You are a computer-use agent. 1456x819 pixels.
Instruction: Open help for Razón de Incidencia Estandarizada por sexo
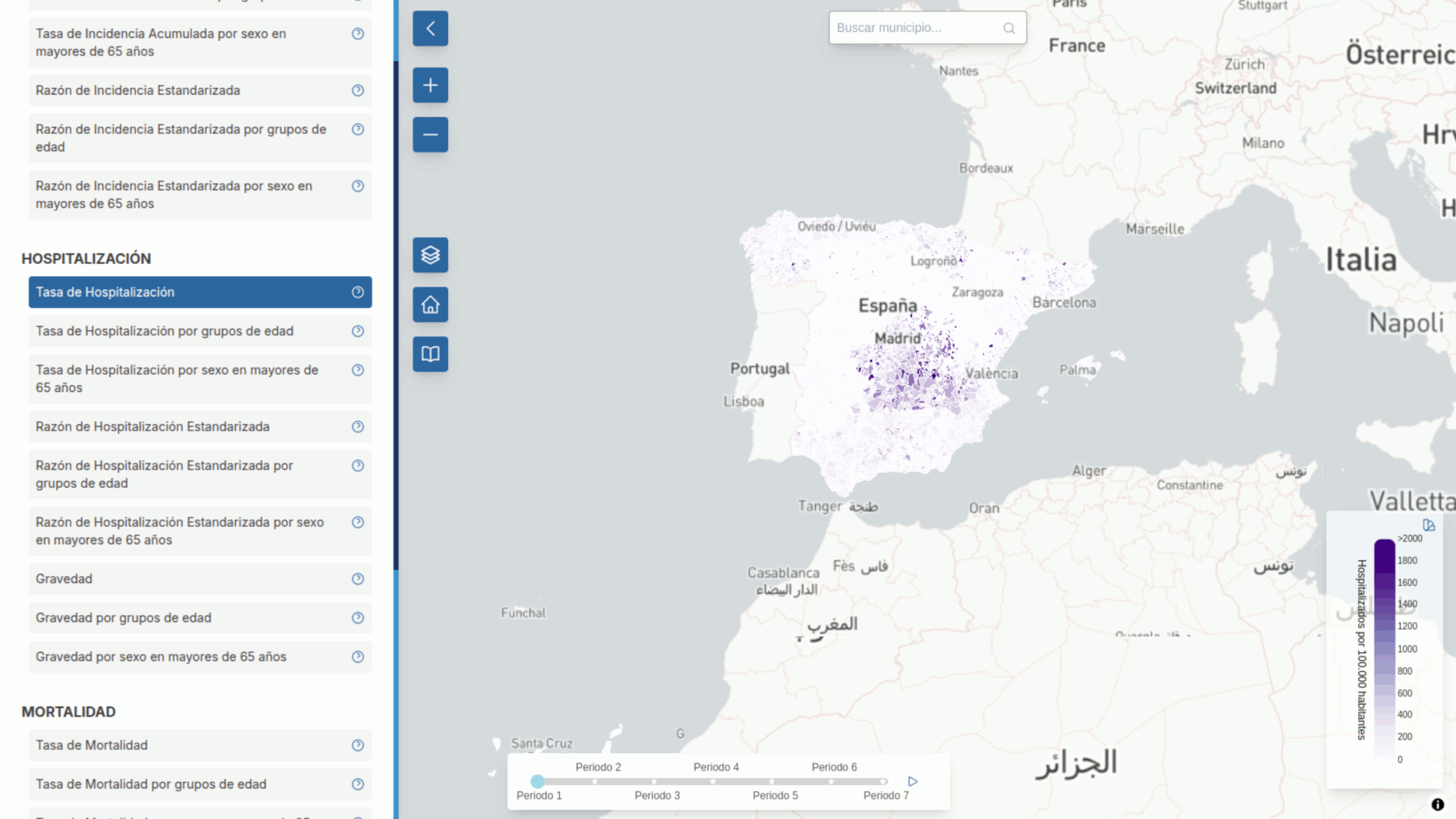358,187
